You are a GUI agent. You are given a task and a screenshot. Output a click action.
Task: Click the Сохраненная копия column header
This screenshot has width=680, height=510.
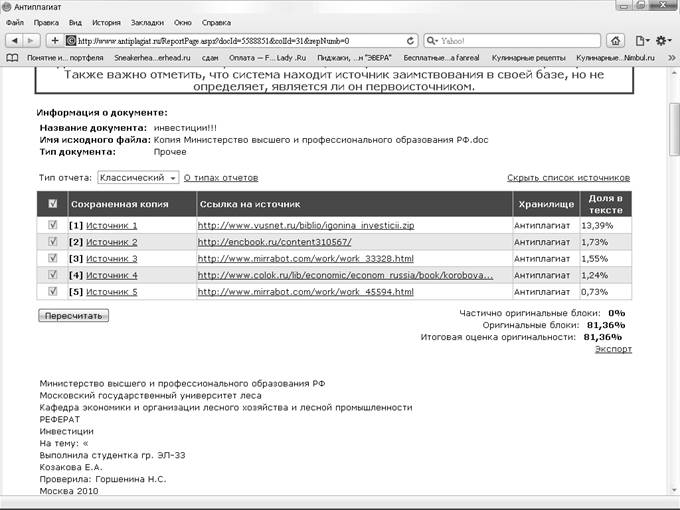coord(132,204)
